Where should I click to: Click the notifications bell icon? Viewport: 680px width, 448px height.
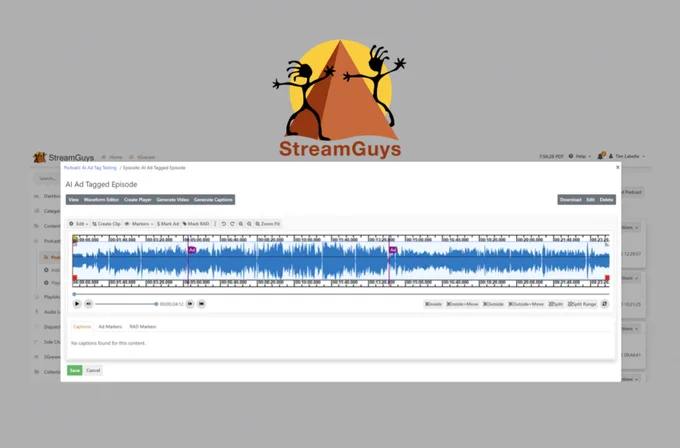tap(601, 156)
